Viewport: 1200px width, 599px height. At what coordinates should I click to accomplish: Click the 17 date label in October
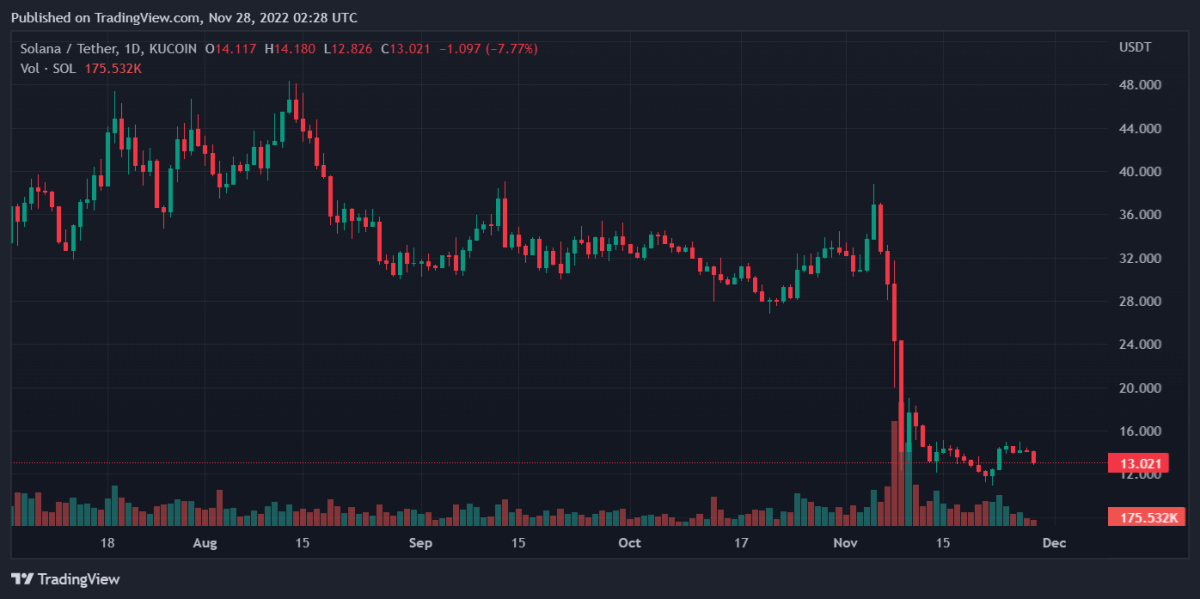click(x=741, y=543)
